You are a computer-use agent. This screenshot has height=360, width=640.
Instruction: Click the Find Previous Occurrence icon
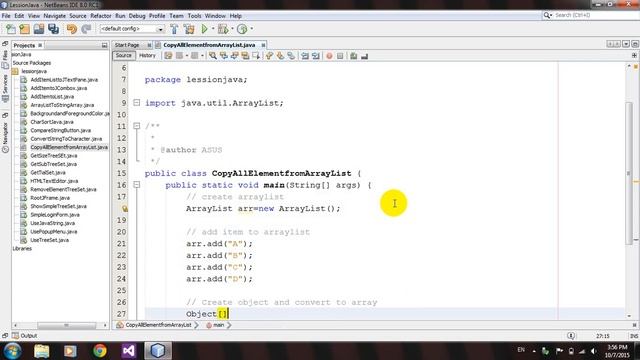point(224,56)
